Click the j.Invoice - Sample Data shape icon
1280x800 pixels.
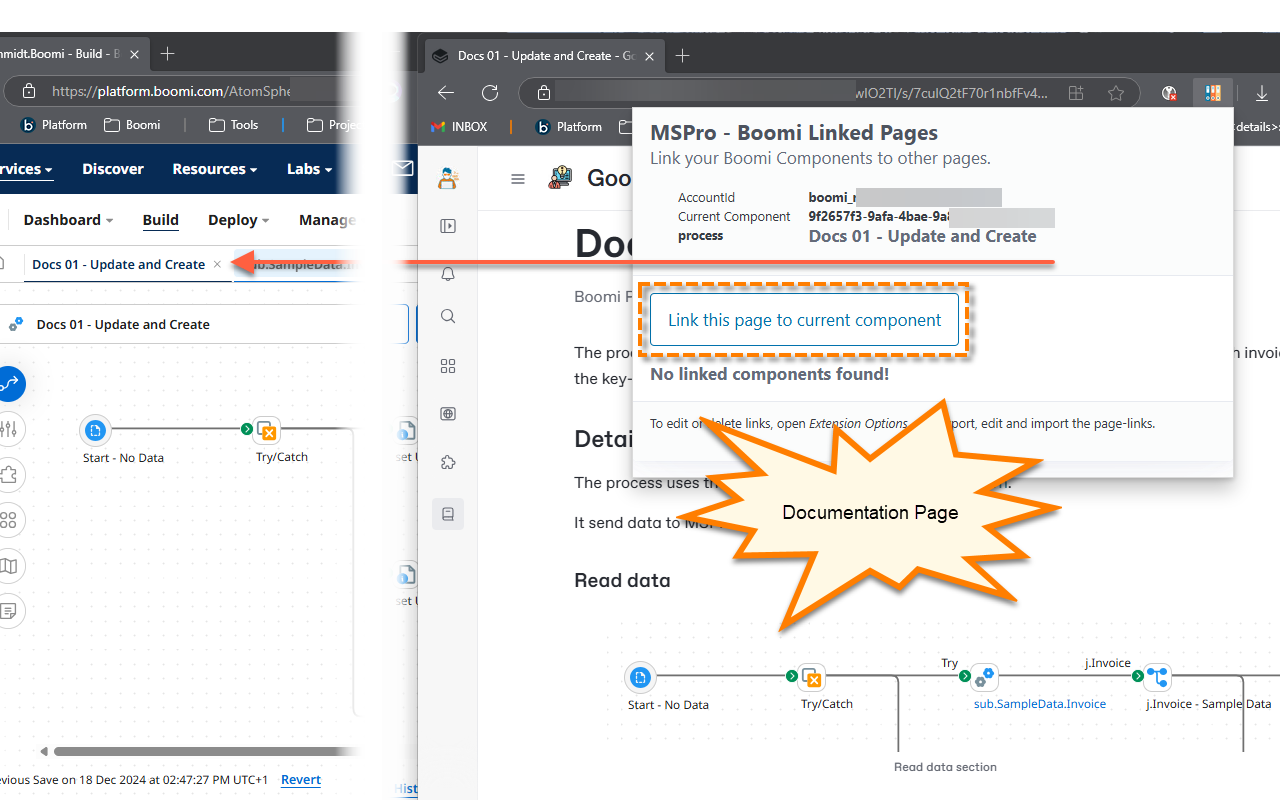coord(1158,677)
